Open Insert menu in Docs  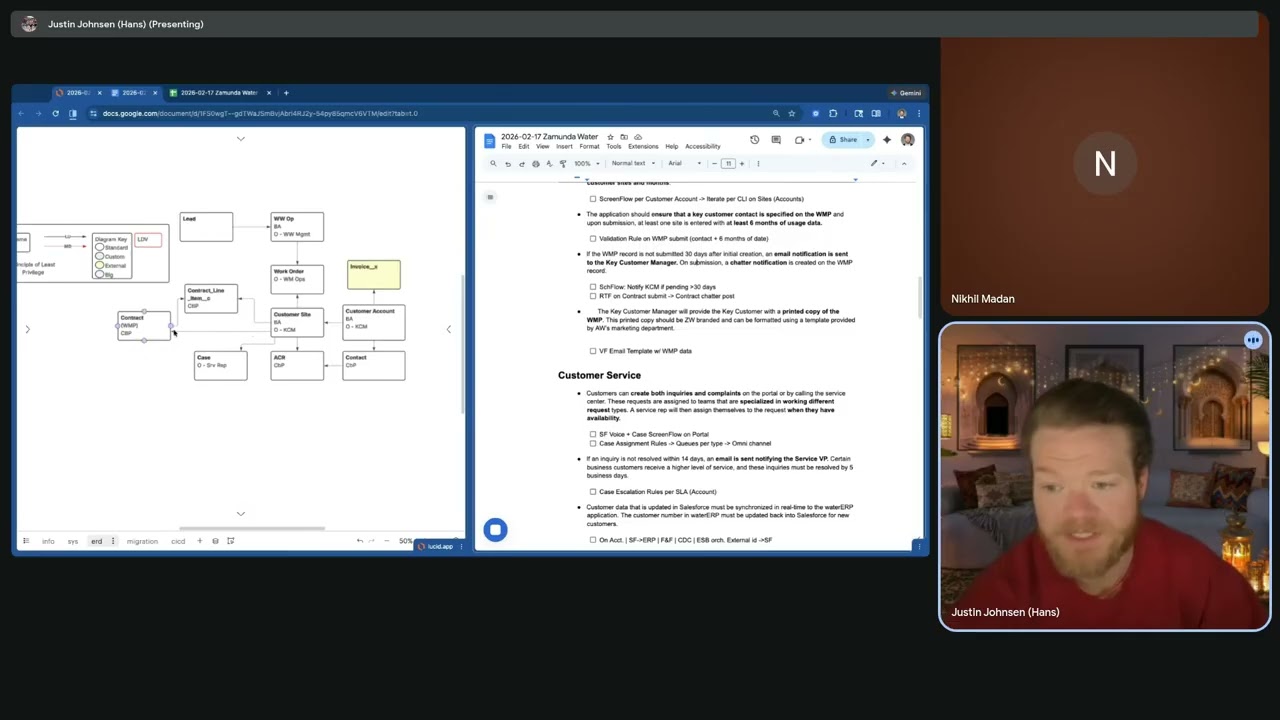[564, 147]
